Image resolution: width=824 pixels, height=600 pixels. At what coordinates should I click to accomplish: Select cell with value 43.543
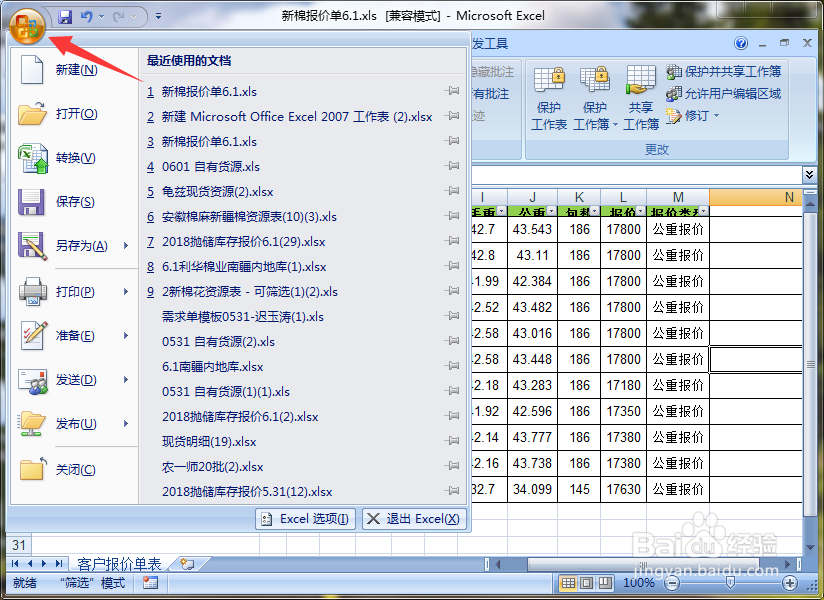click(x=532, y=230)
